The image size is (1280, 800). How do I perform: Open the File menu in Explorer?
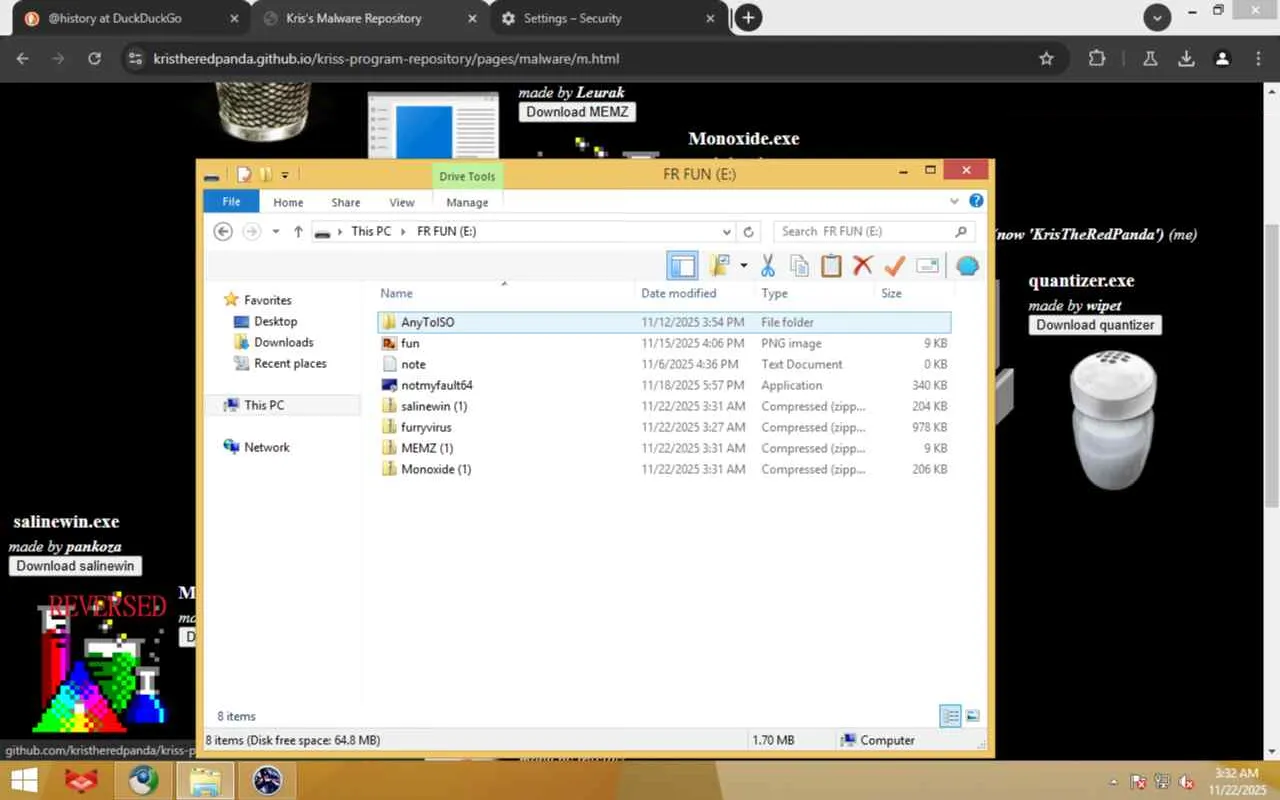point(231,202)
